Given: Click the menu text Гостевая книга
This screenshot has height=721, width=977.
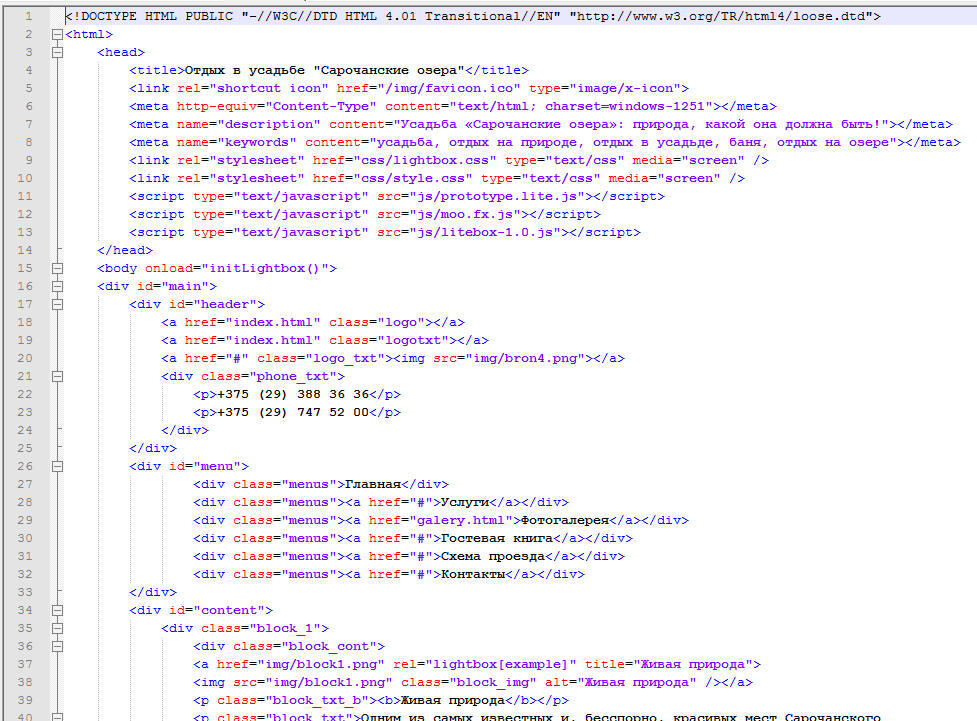Looking at the screenshot, I should (497, 538).
